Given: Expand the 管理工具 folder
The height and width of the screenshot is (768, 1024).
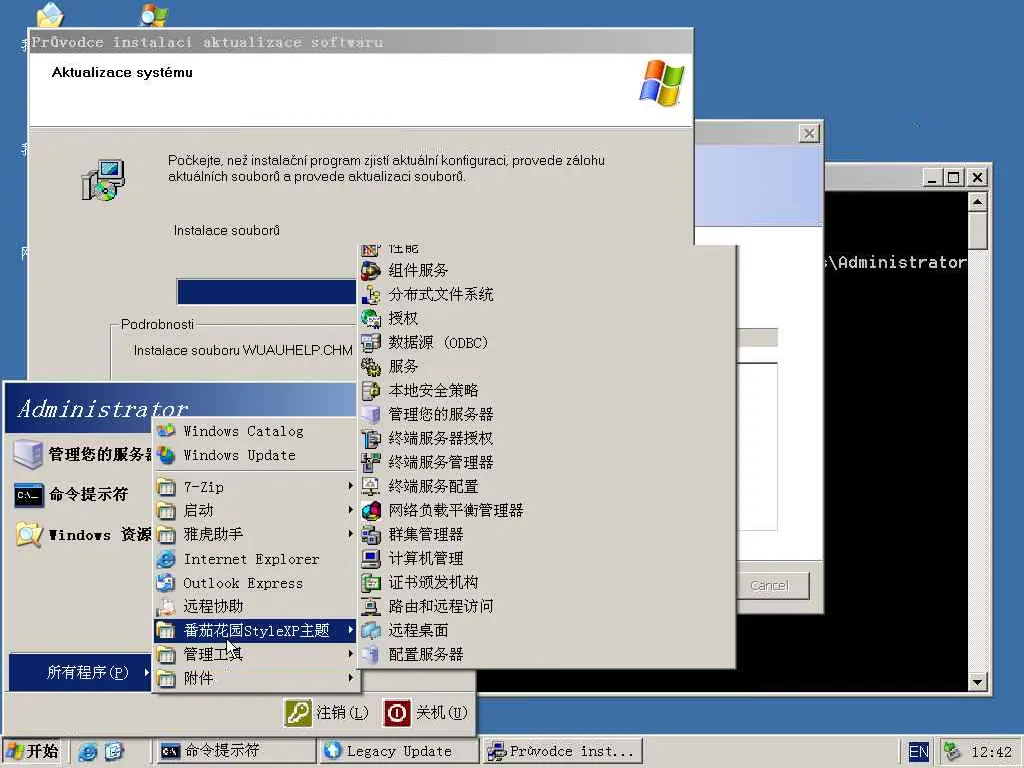Looking at the screenshot, I should coord(255,654).
